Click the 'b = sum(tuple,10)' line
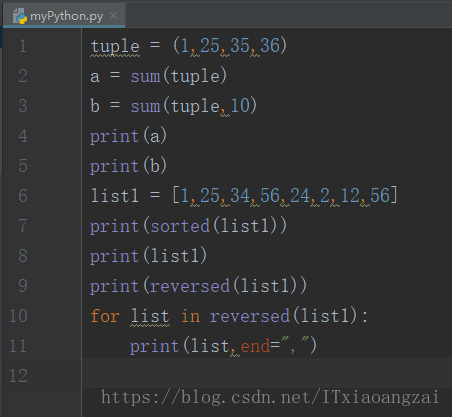 click(174, 106)
